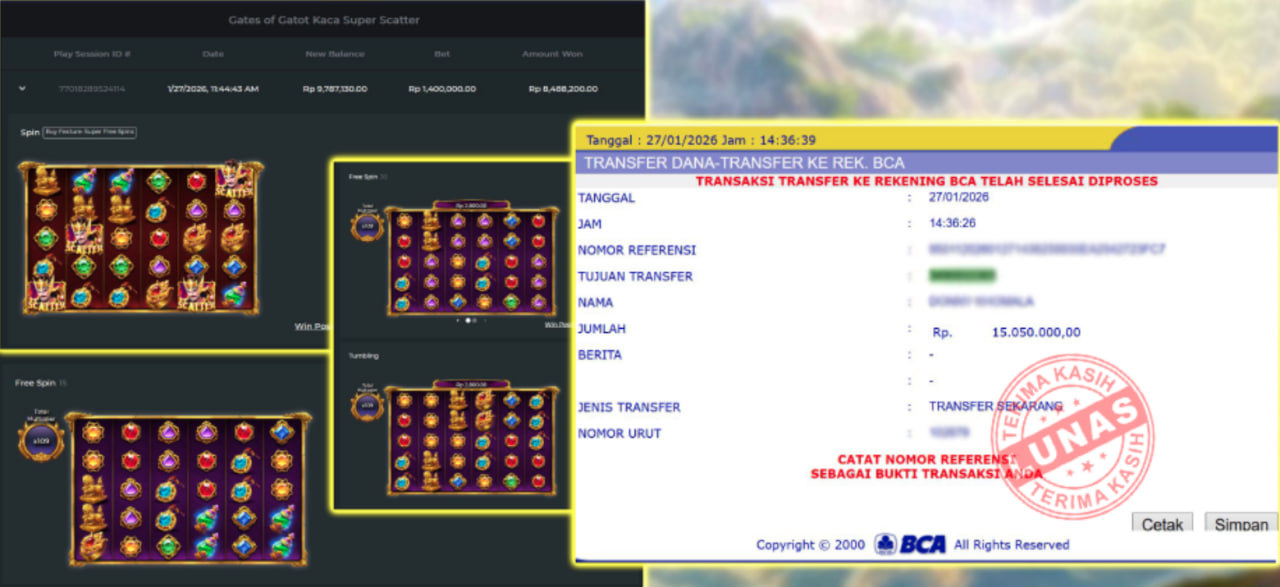Click Total Multiplier badge in yellow-framed Free Spin panel

click(x=367, y=225)
